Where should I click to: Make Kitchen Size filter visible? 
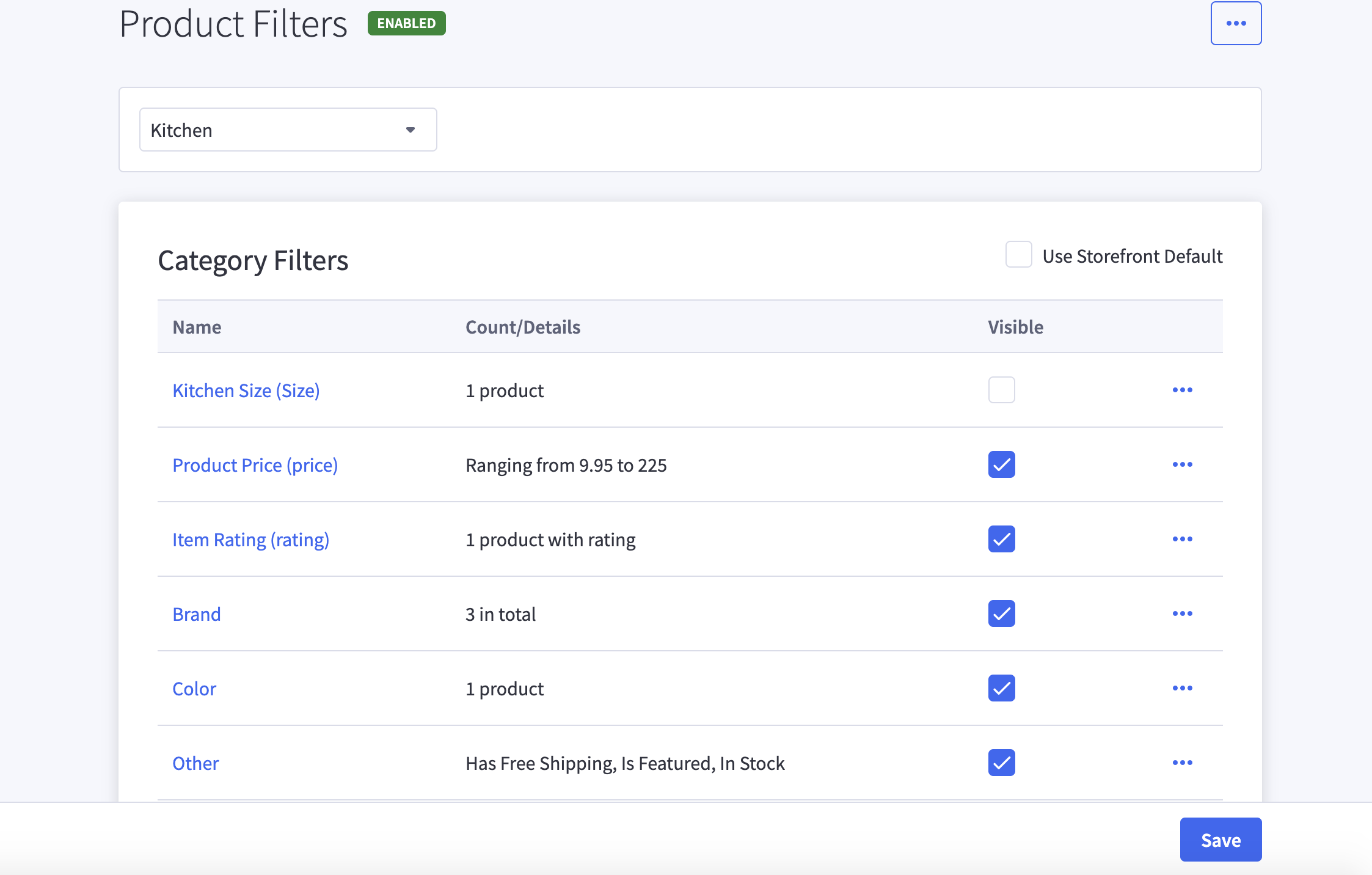[x=1001, y=390]
